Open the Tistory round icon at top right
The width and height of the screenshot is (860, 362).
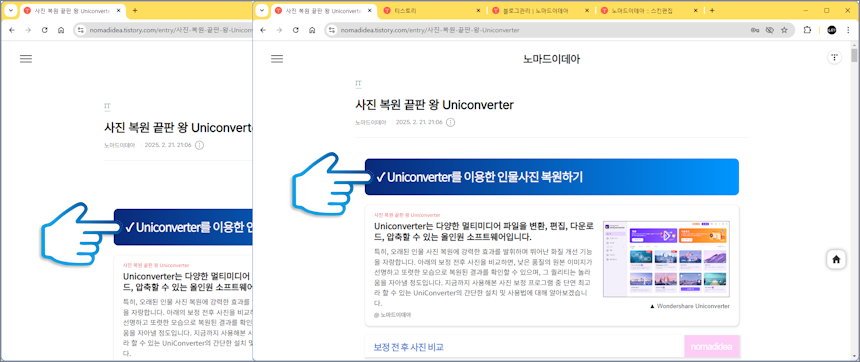(x=834, y=57)
